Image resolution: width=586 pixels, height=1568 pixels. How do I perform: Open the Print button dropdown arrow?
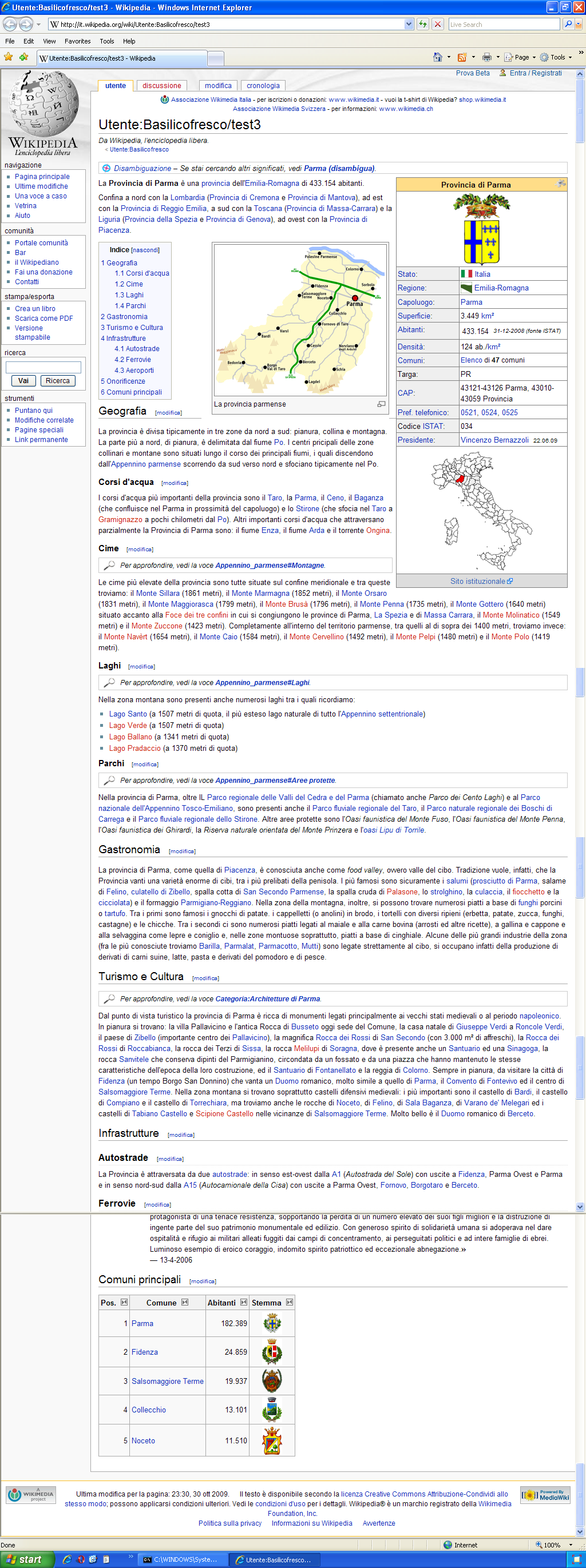point(498,57)
